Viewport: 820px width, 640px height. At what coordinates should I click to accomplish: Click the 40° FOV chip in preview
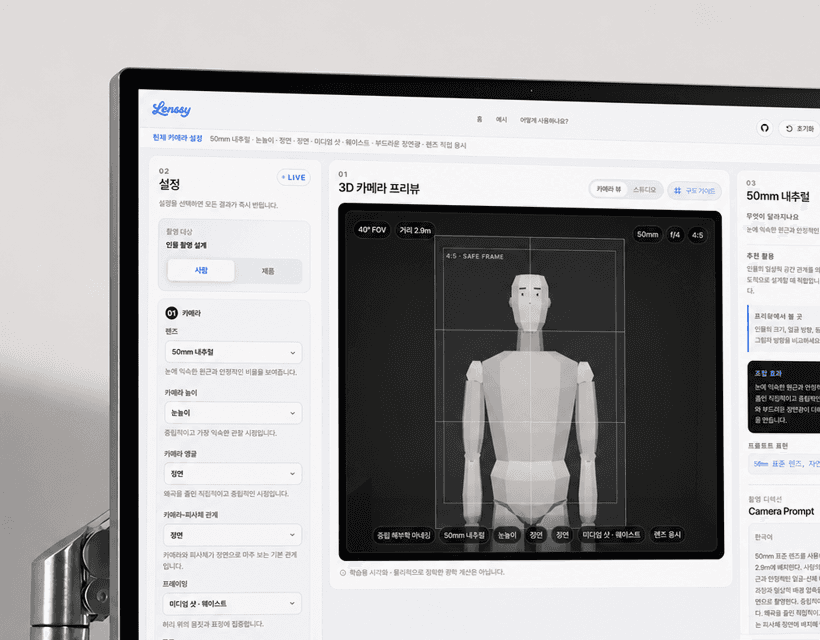tap(372, 230)
